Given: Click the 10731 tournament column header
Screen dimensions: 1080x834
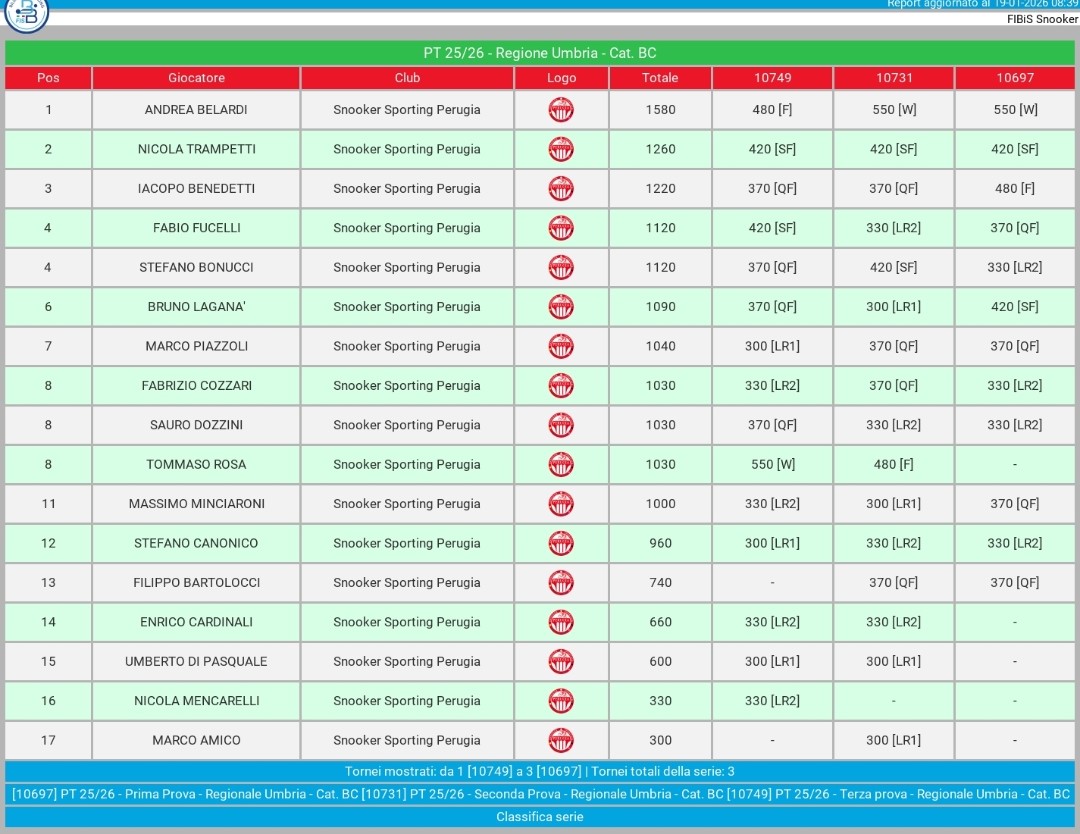Looking at the screenshot, I should (894, 78).
